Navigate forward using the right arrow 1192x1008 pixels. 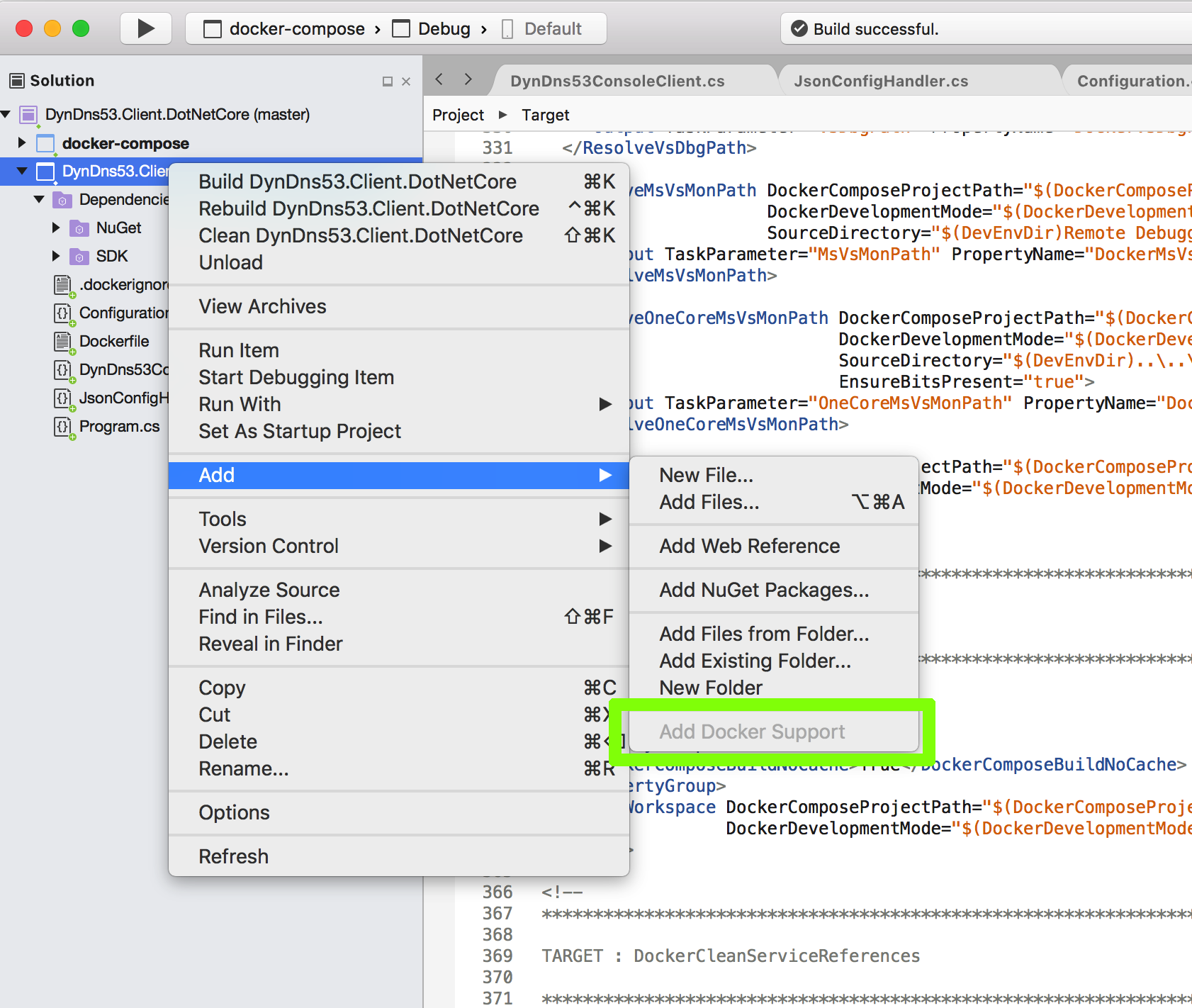468,79
